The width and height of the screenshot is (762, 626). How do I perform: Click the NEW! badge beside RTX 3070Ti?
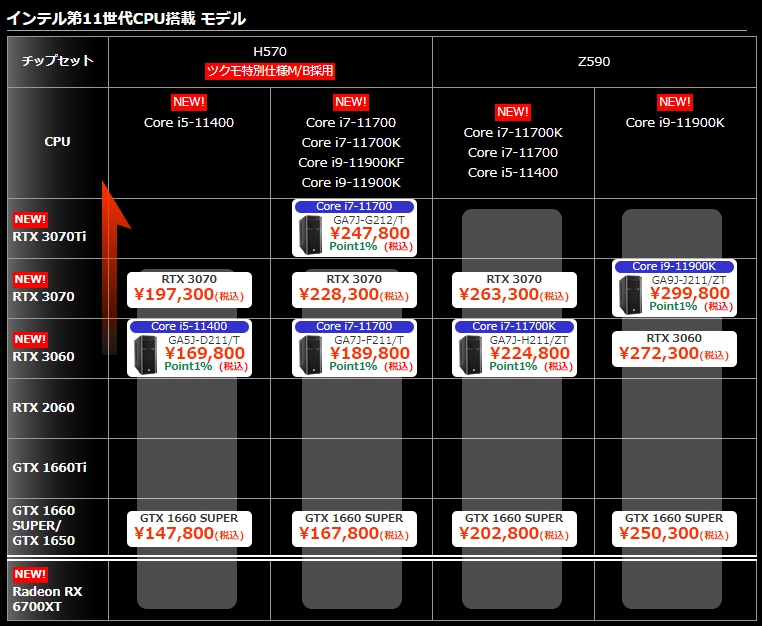click(x=30, y=219)
